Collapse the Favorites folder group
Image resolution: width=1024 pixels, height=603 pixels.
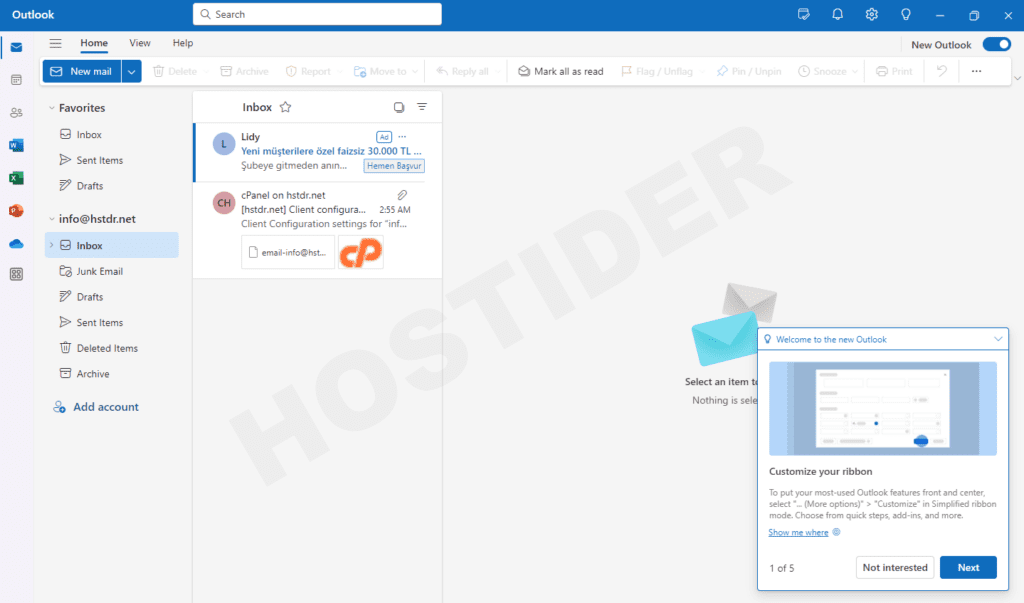(50, 108)
